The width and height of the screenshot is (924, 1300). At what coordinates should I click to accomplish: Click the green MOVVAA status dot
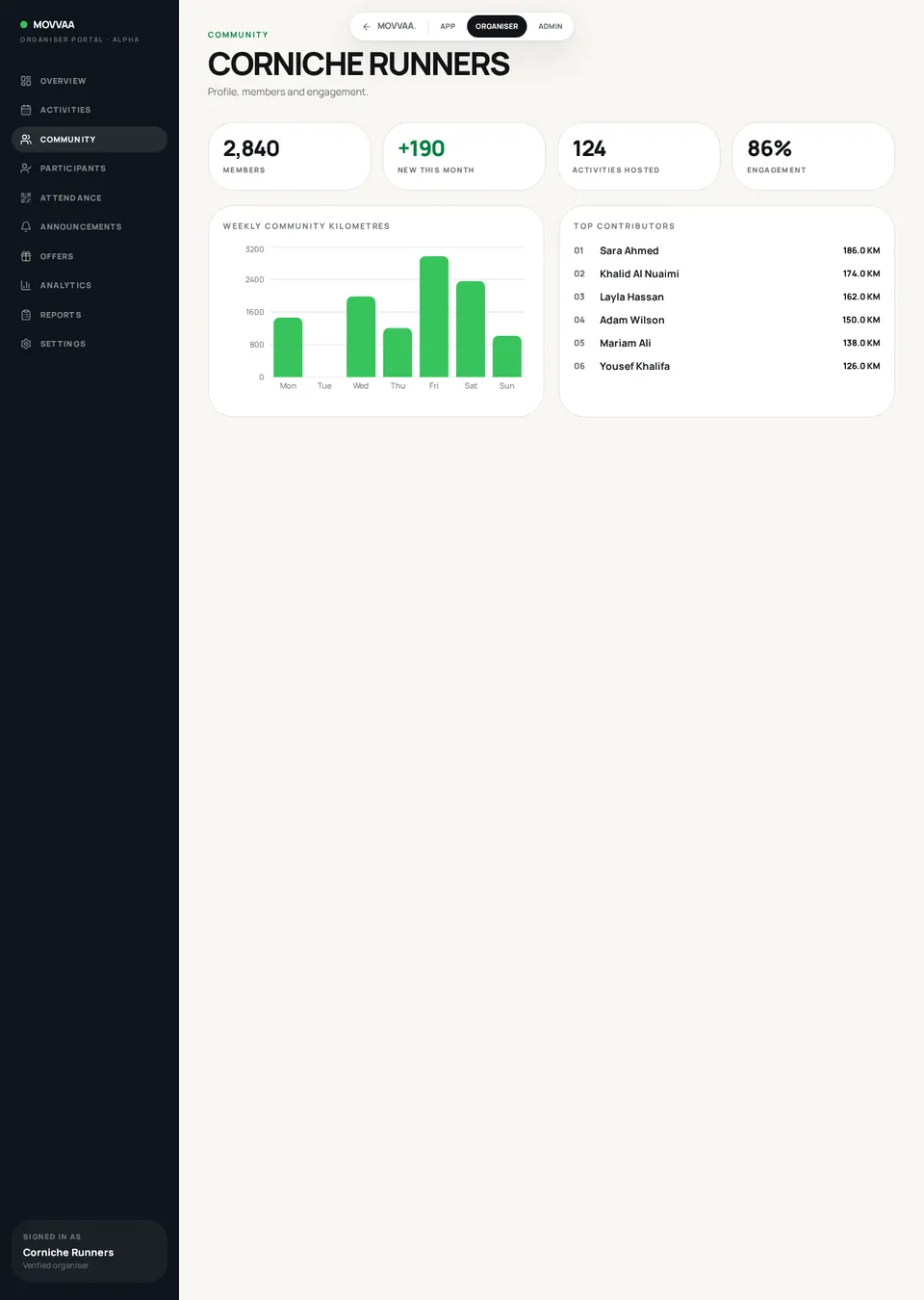(24, 24)
